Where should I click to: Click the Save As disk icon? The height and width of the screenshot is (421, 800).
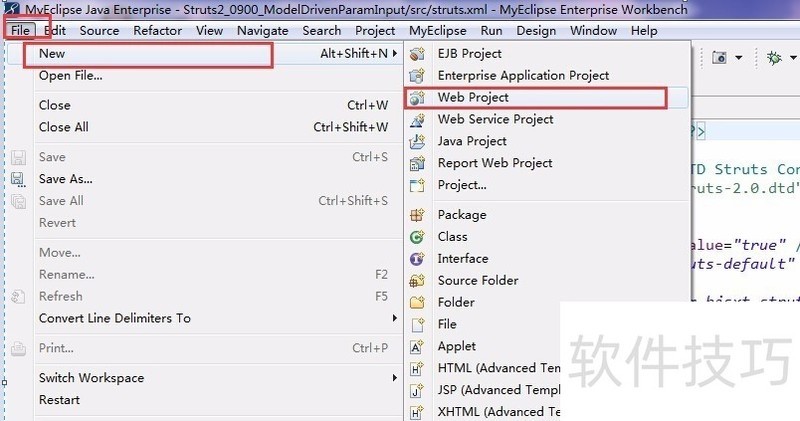click(17, 179)
